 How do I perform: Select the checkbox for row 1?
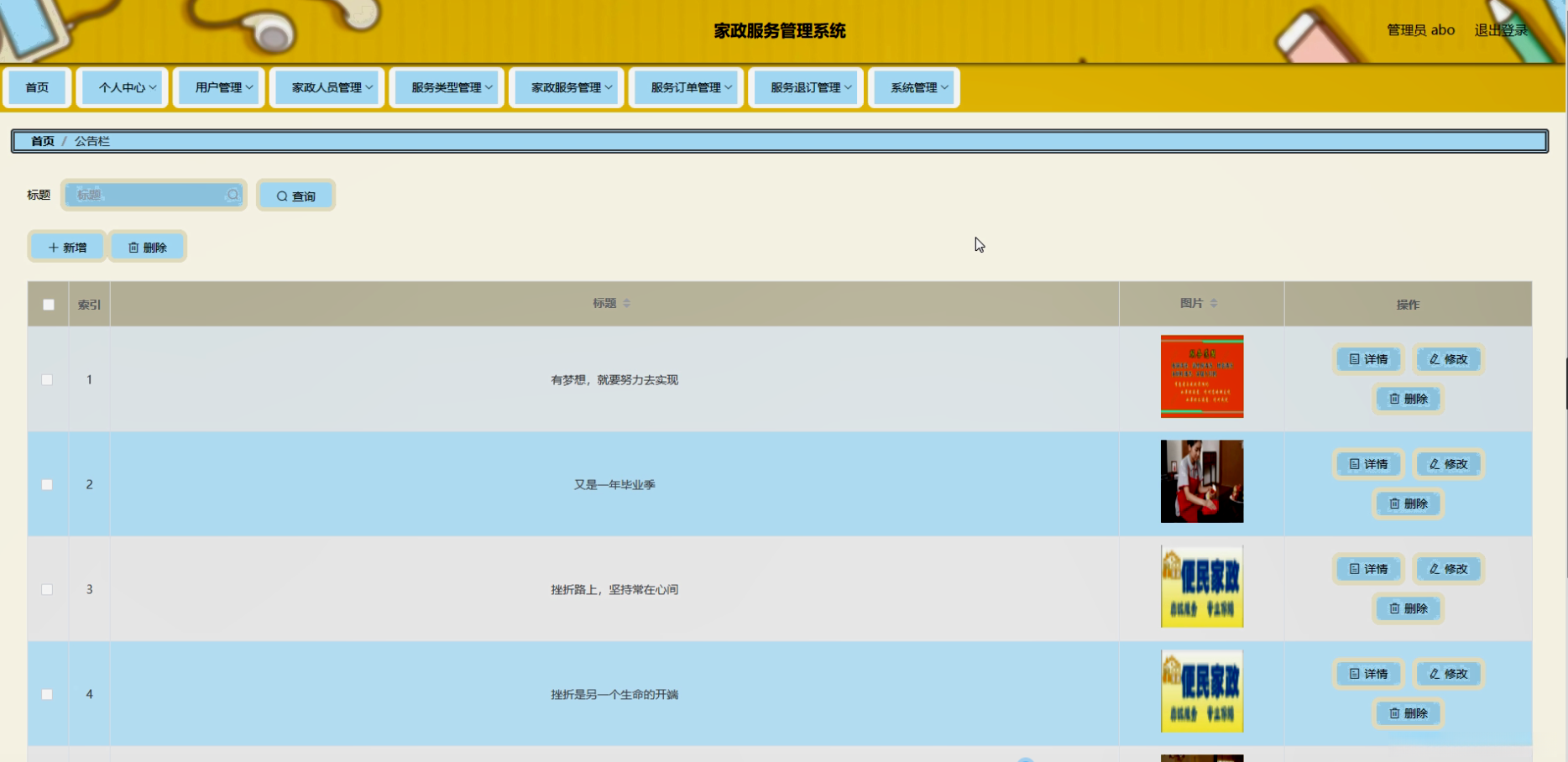coord(47,379)
